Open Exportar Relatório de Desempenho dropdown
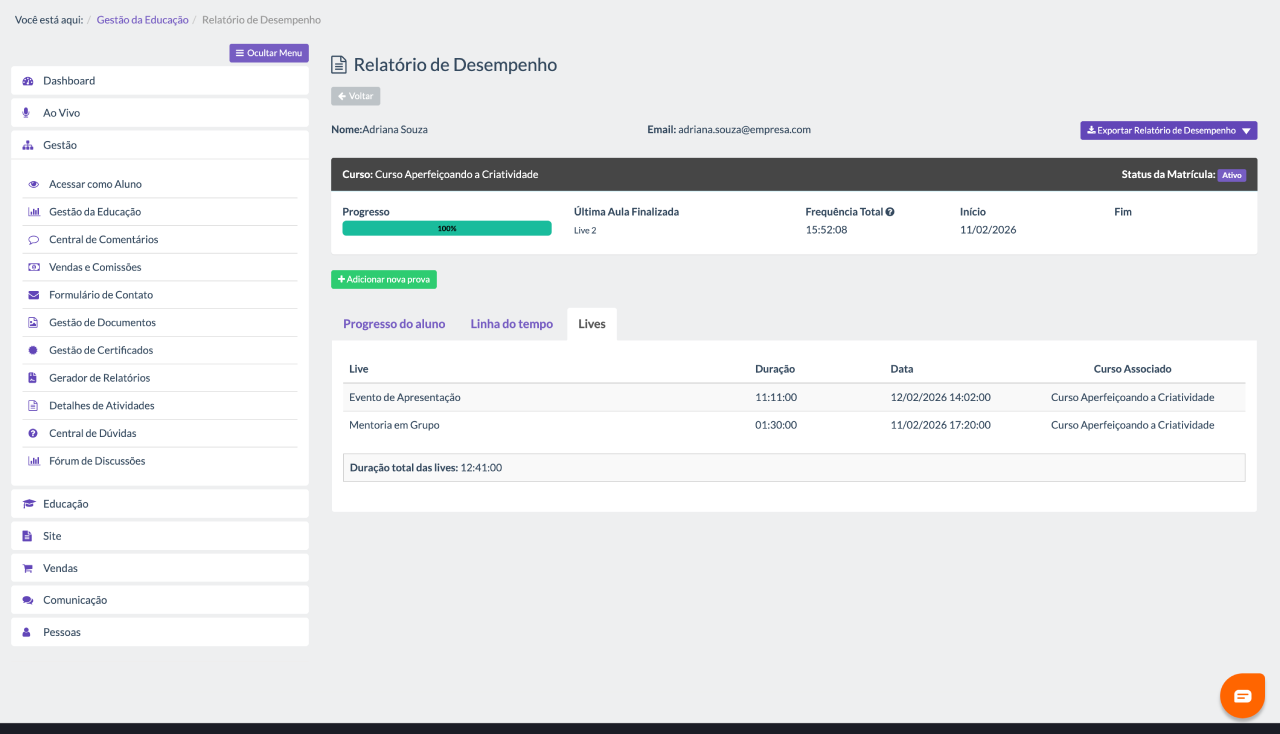The height and width of the screenshot is (734, 1280). coord(1168,131)
